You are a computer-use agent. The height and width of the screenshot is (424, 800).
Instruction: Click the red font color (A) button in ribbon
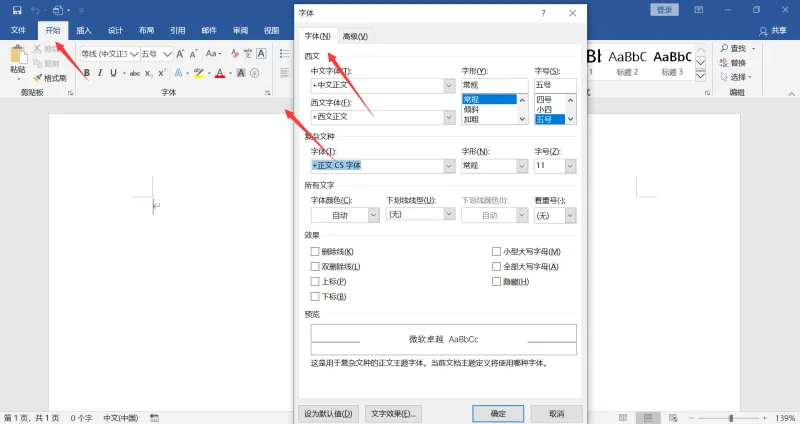[x=220, y=73]
